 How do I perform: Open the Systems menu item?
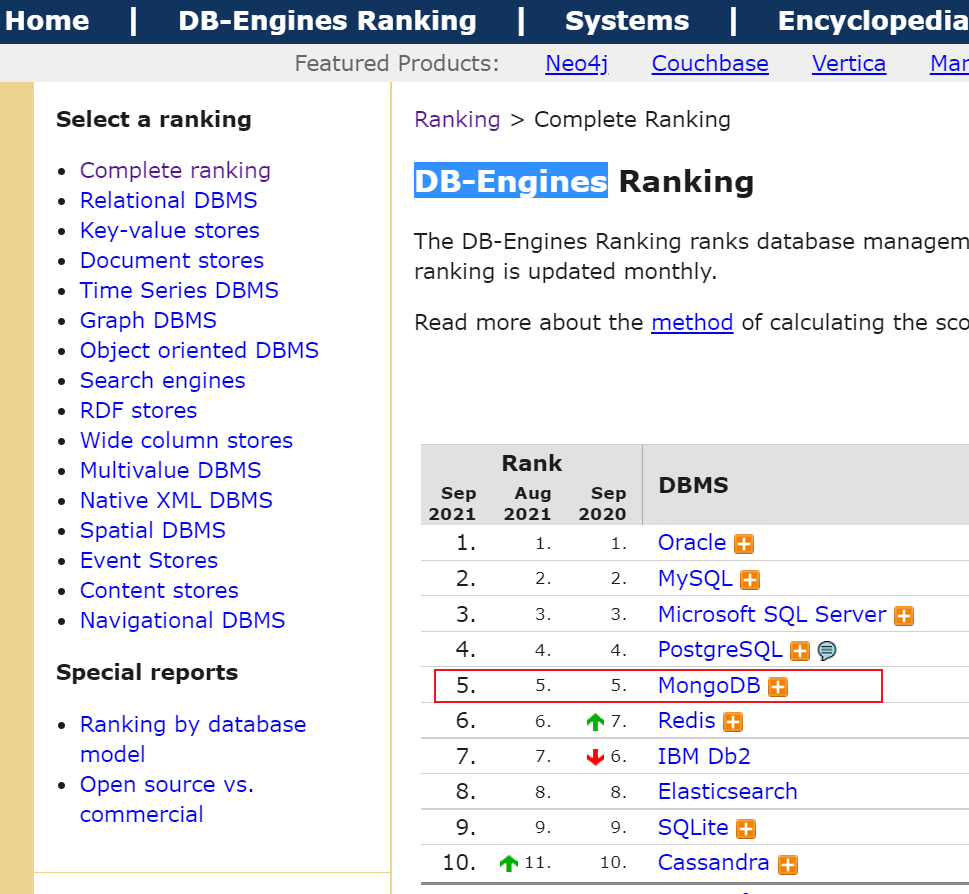[627, 21]
